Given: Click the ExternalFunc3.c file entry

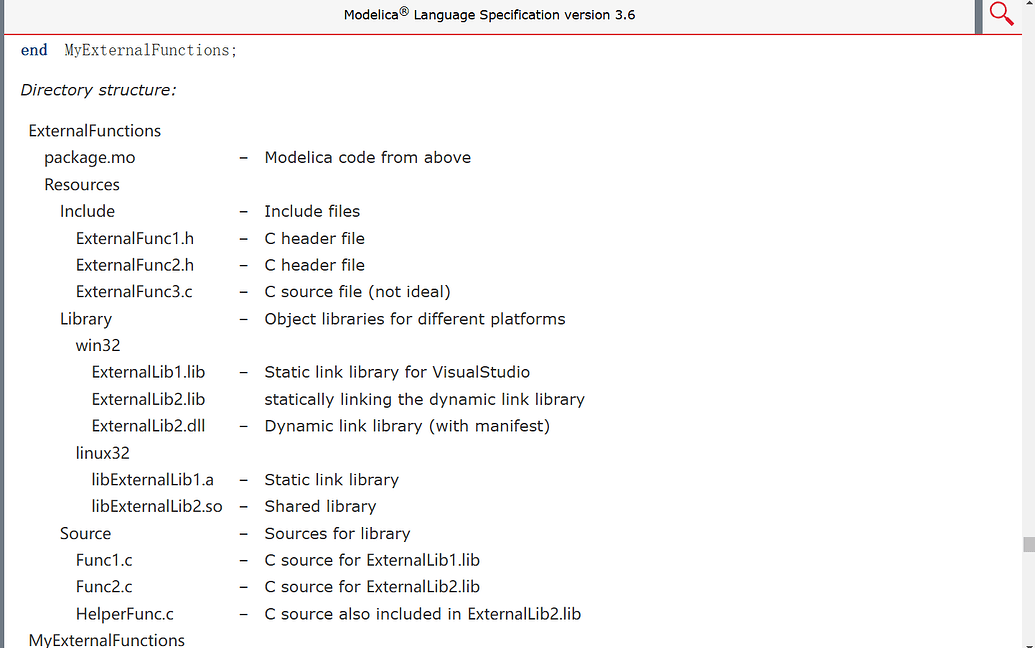Looking at the screenshot, I should click(x=134, y=292).
